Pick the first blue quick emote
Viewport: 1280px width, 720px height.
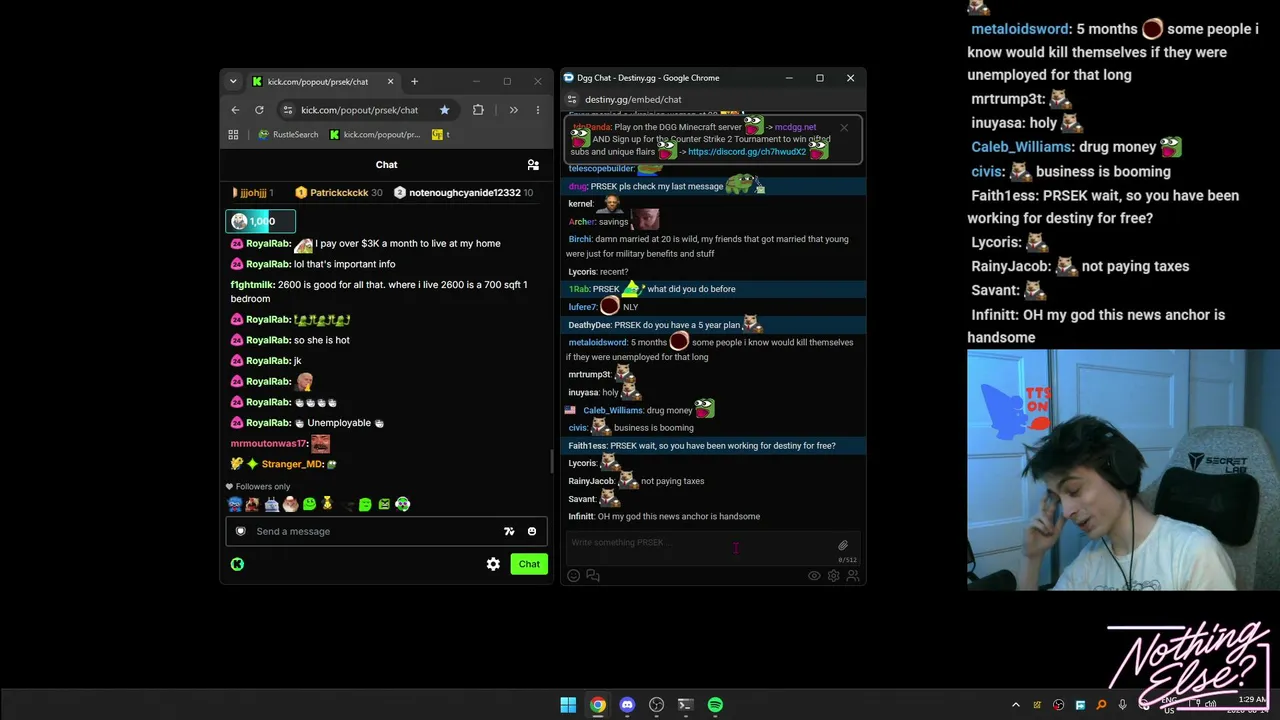[235, 504]
